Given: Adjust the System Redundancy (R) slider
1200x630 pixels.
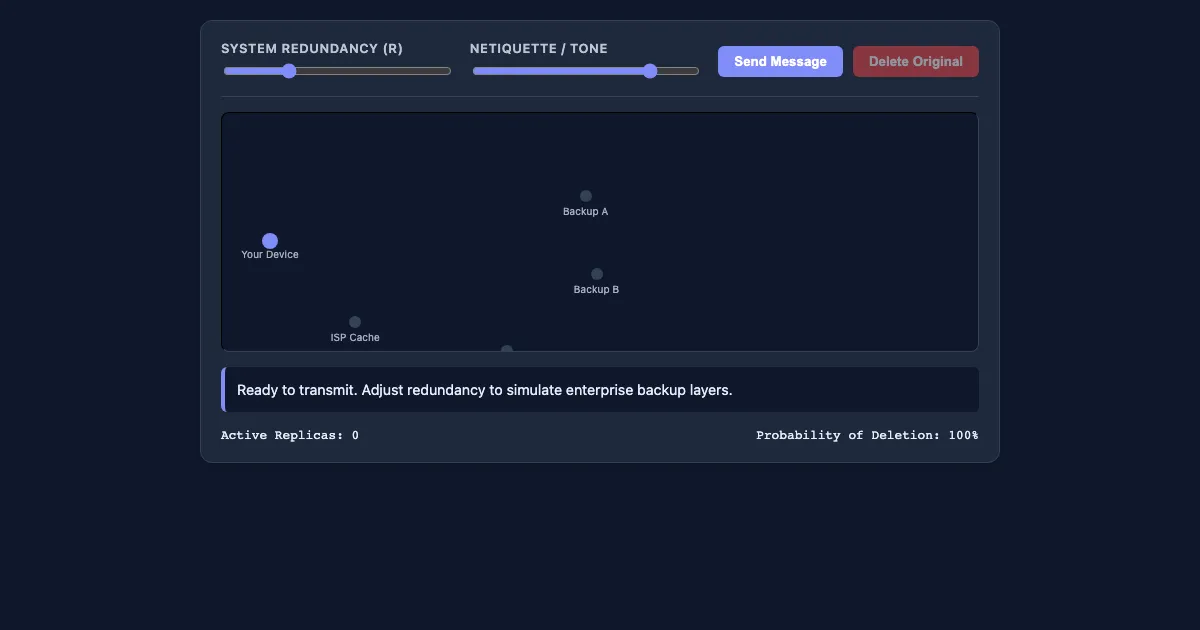Looking at the screenshot, I should pos(337,71).
